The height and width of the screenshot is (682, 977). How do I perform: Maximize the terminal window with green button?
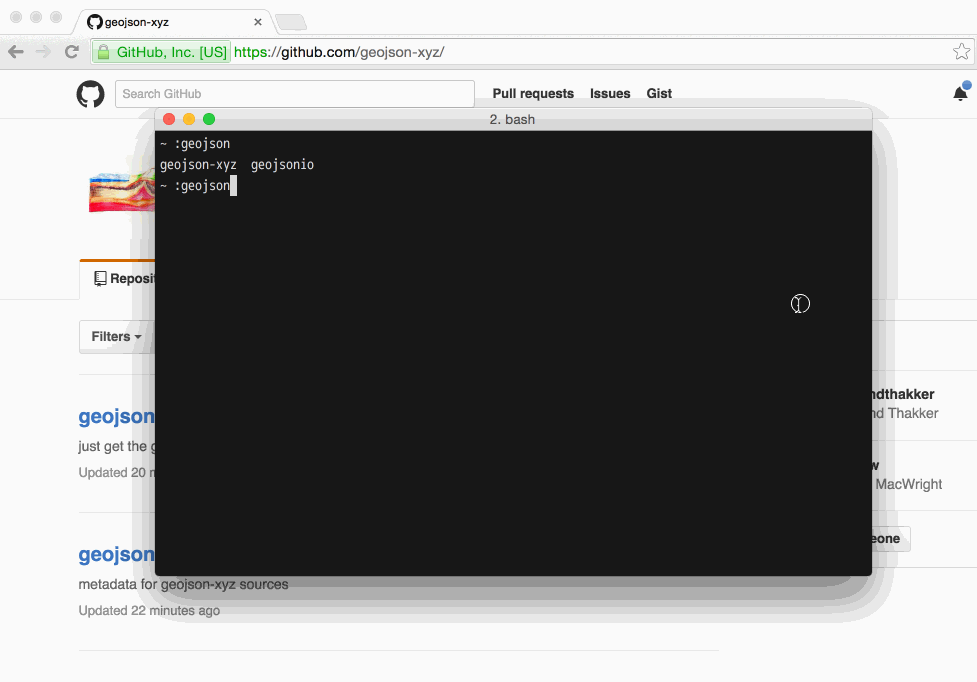coord(209,119)
